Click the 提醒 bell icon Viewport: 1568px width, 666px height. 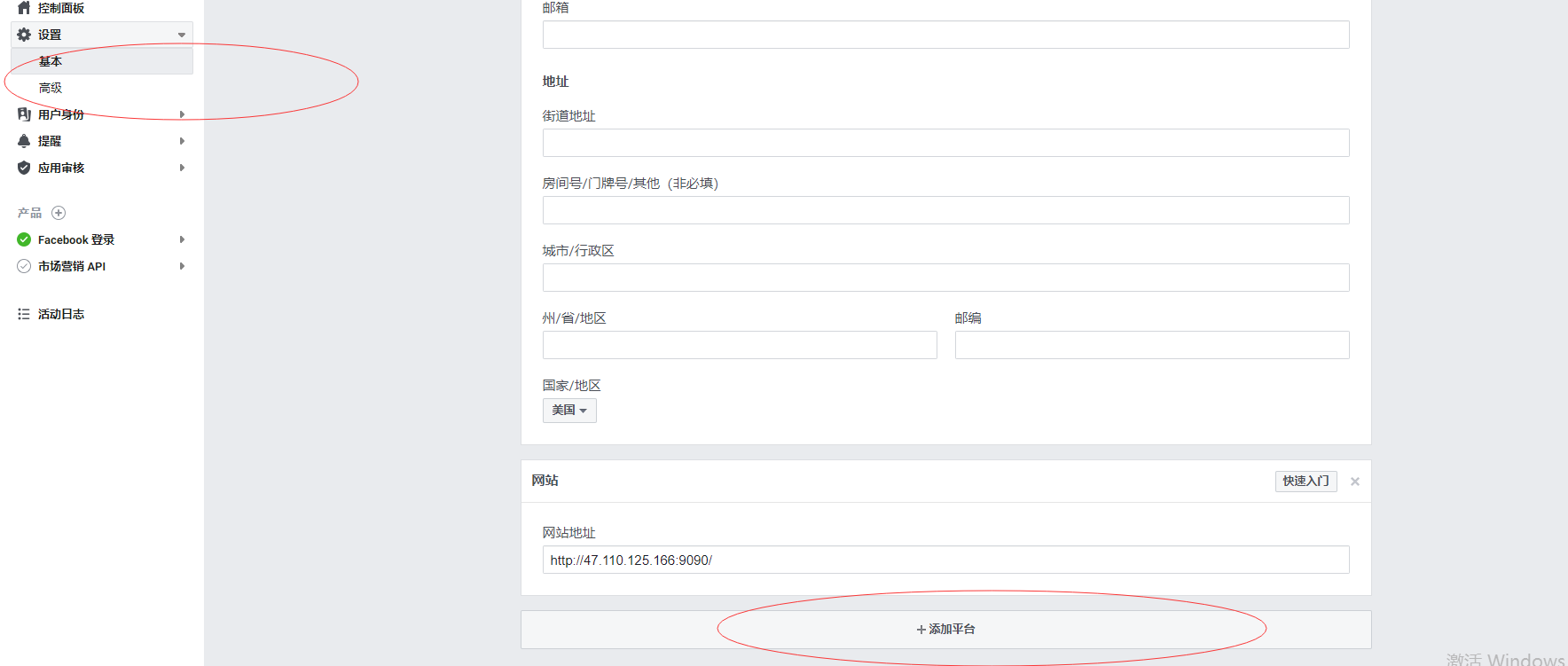(24, 141)
